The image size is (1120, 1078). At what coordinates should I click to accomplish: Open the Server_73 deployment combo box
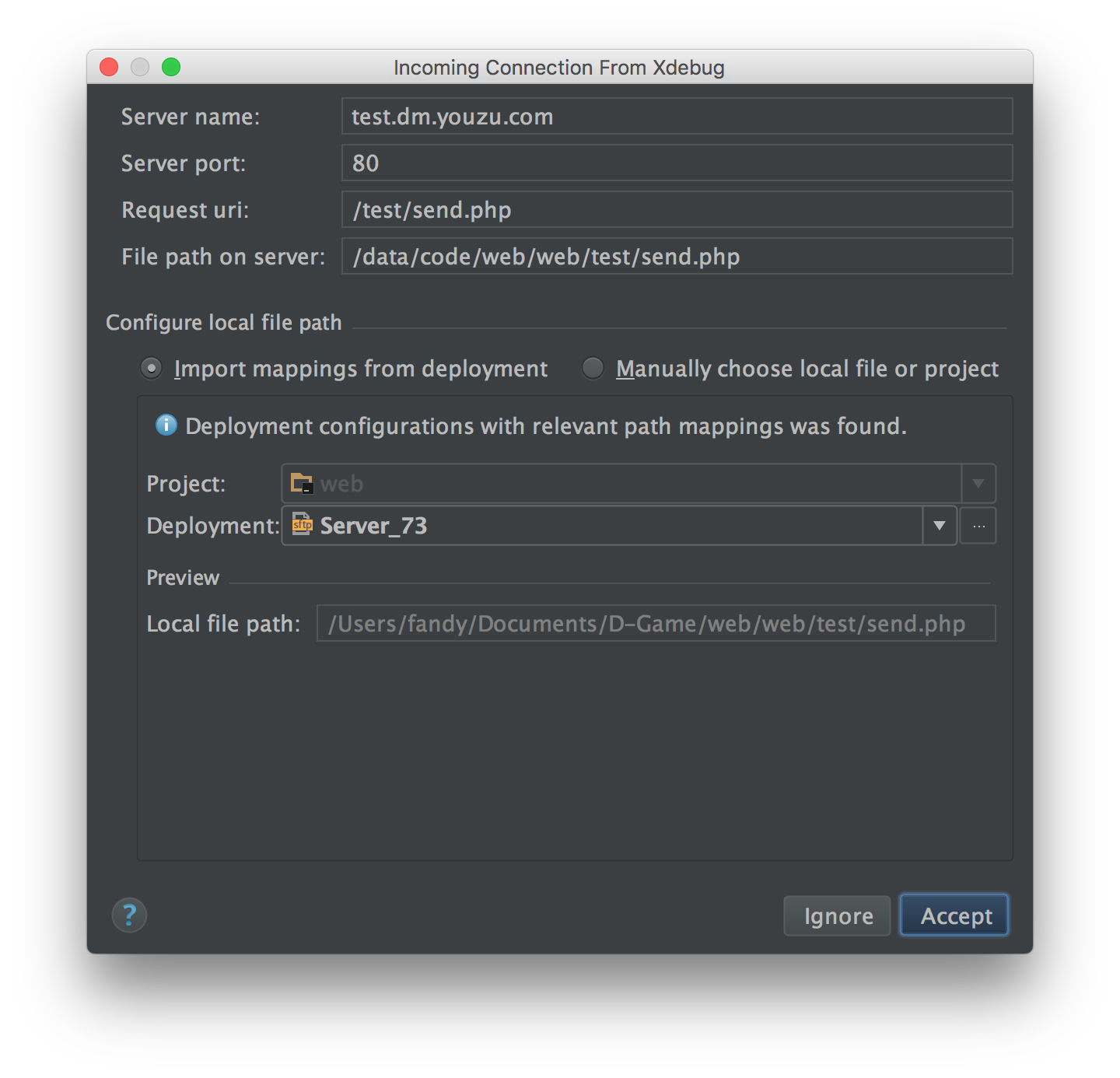point(603,526)
